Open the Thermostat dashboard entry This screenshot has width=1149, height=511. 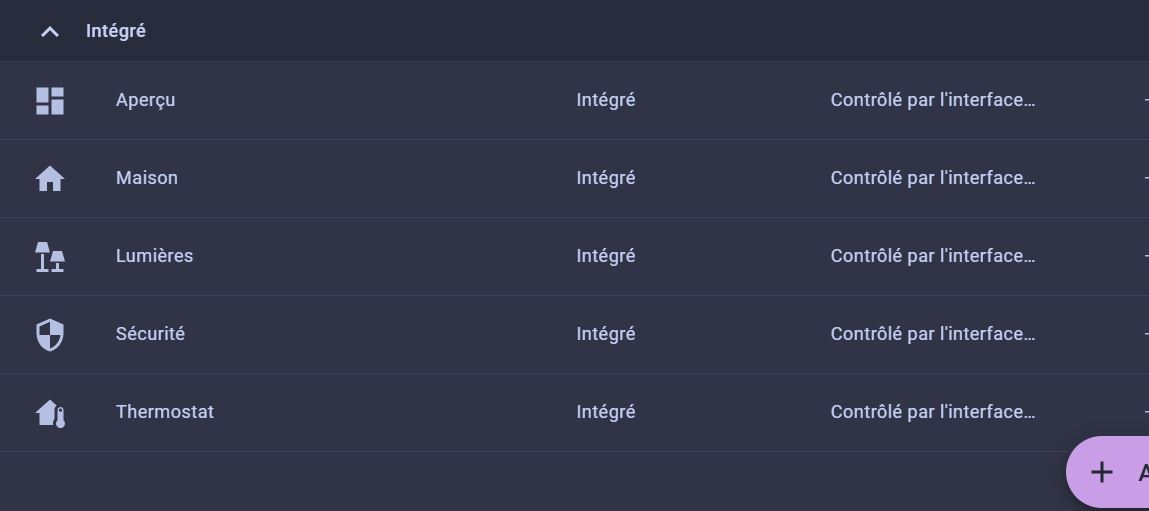165,412
